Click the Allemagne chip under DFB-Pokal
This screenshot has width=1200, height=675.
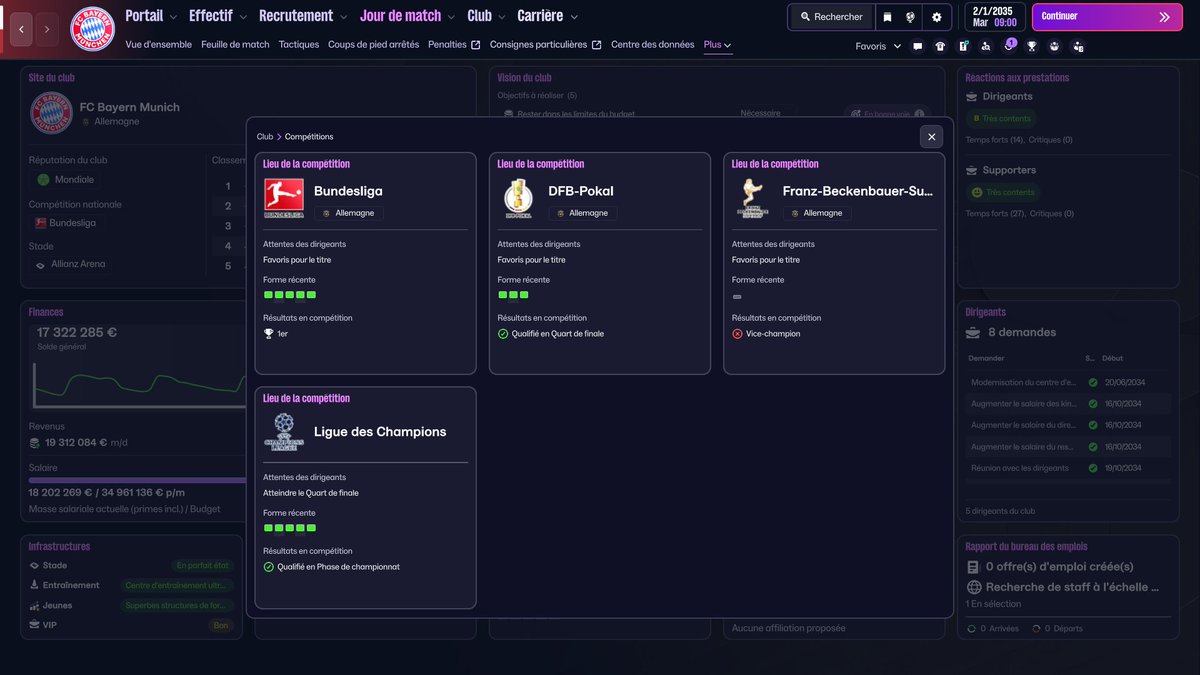click(x=583, y=213)
